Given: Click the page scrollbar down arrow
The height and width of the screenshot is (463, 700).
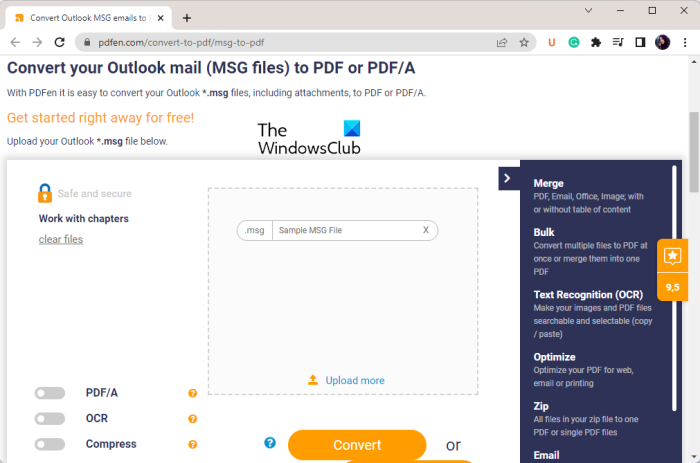Looking at the screenshot, I should 694,457.
